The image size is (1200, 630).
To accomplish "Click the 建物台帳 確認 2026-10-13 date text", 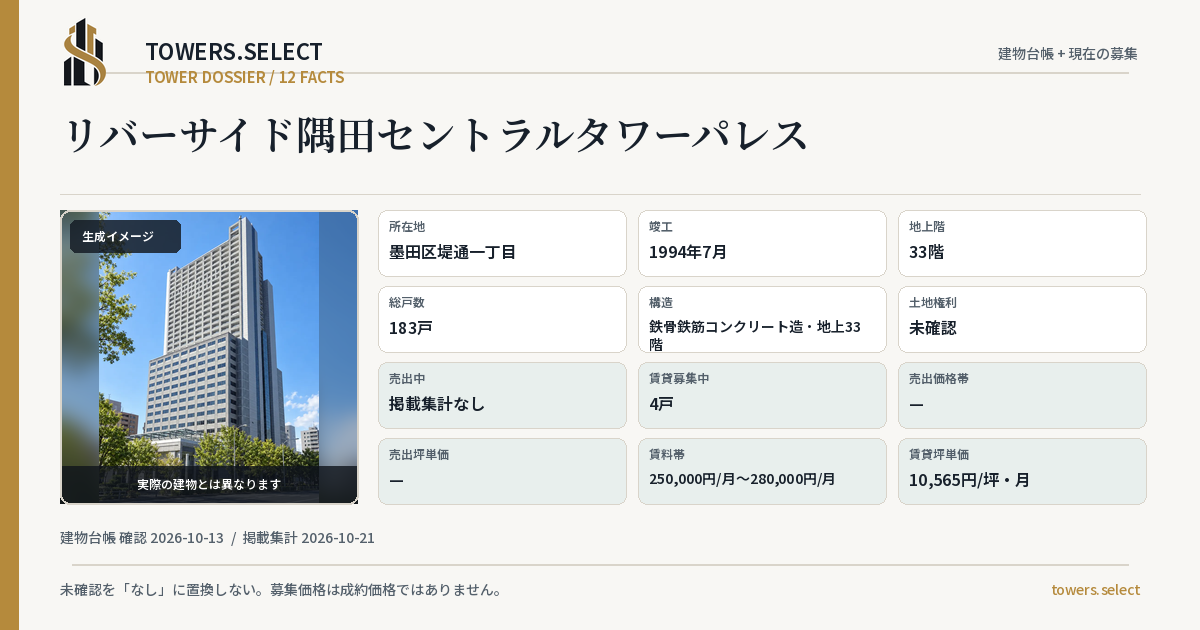I will point(142,538).
